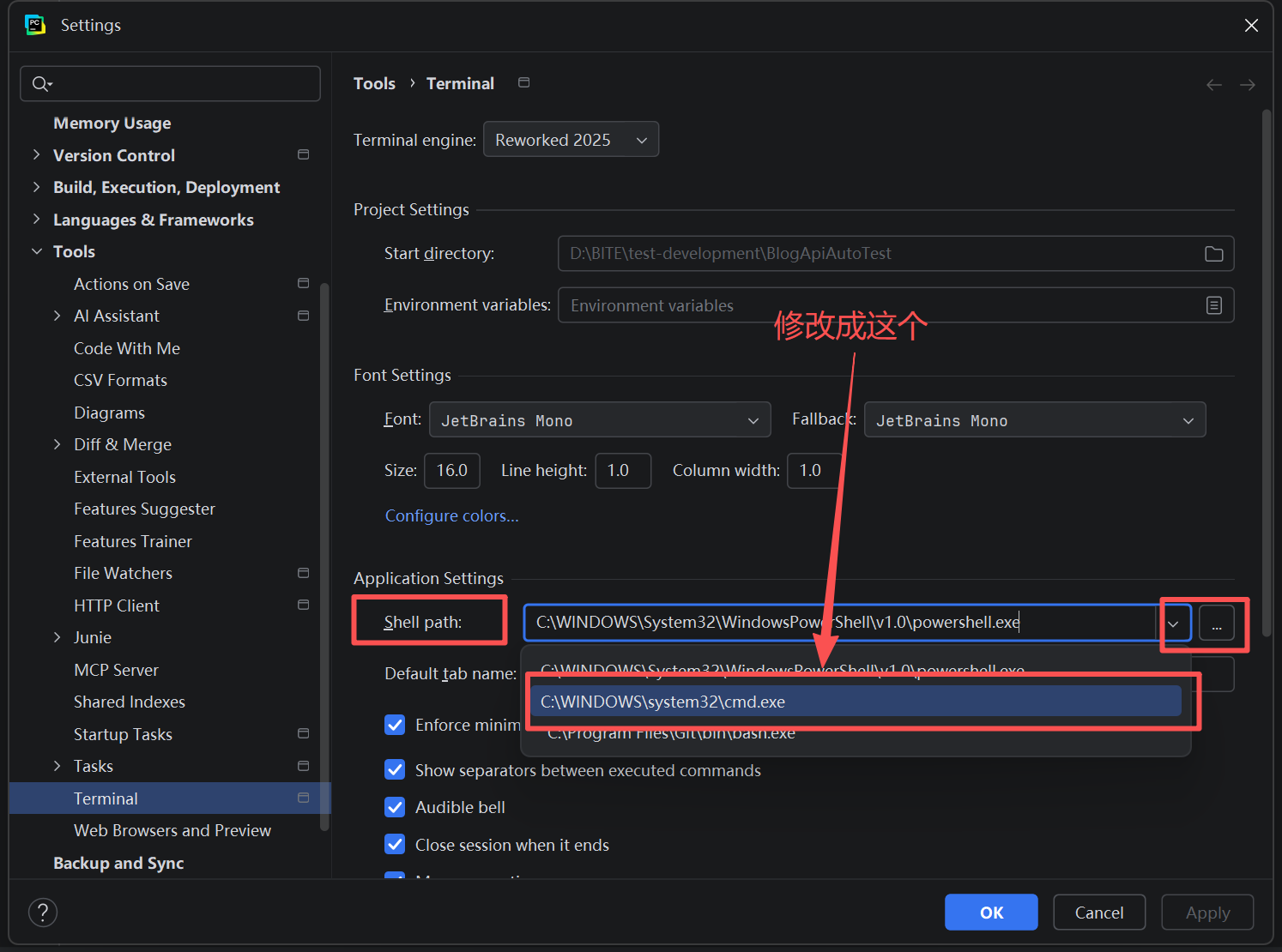Click folder icon in Start directory field
Viewport: 1282px width, 952px height.
click(1214, 254)
